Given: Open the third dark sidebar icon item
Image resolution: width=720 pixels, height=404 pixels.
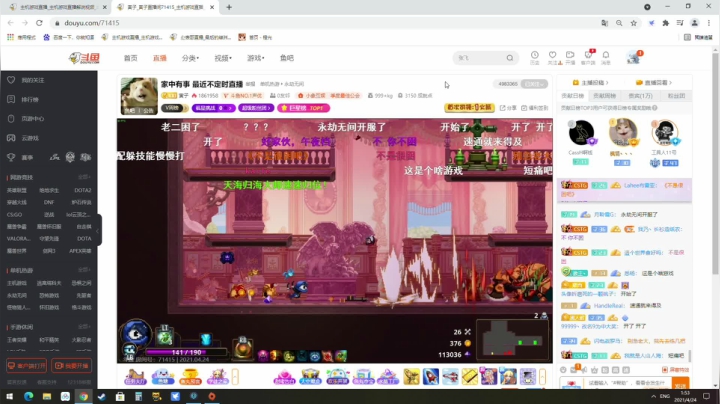Looking at the screenshot, I should pyautogui.click(x=11, y=118).
